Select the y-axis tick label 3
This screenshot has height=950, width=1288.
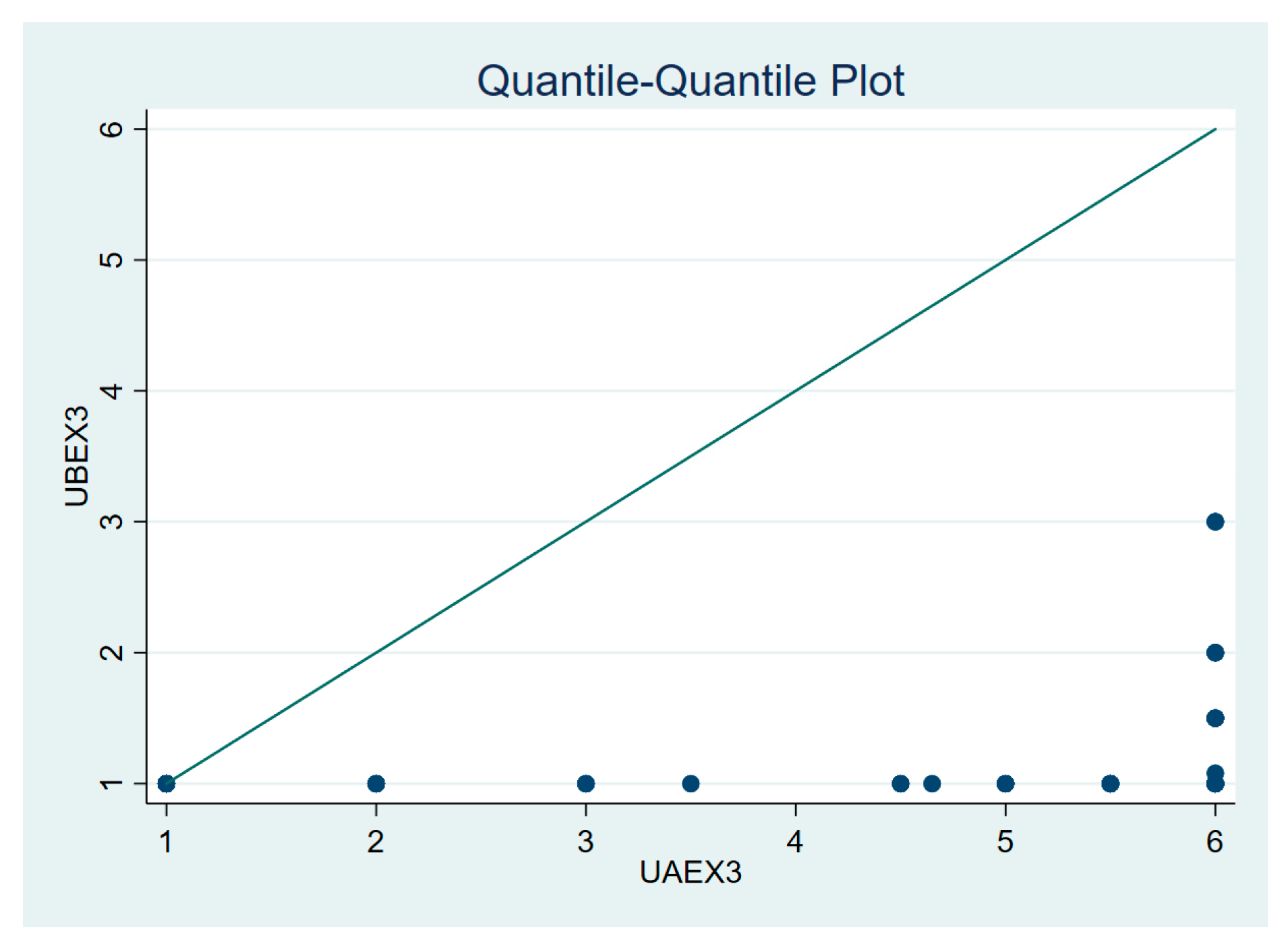tap(111, 522)
